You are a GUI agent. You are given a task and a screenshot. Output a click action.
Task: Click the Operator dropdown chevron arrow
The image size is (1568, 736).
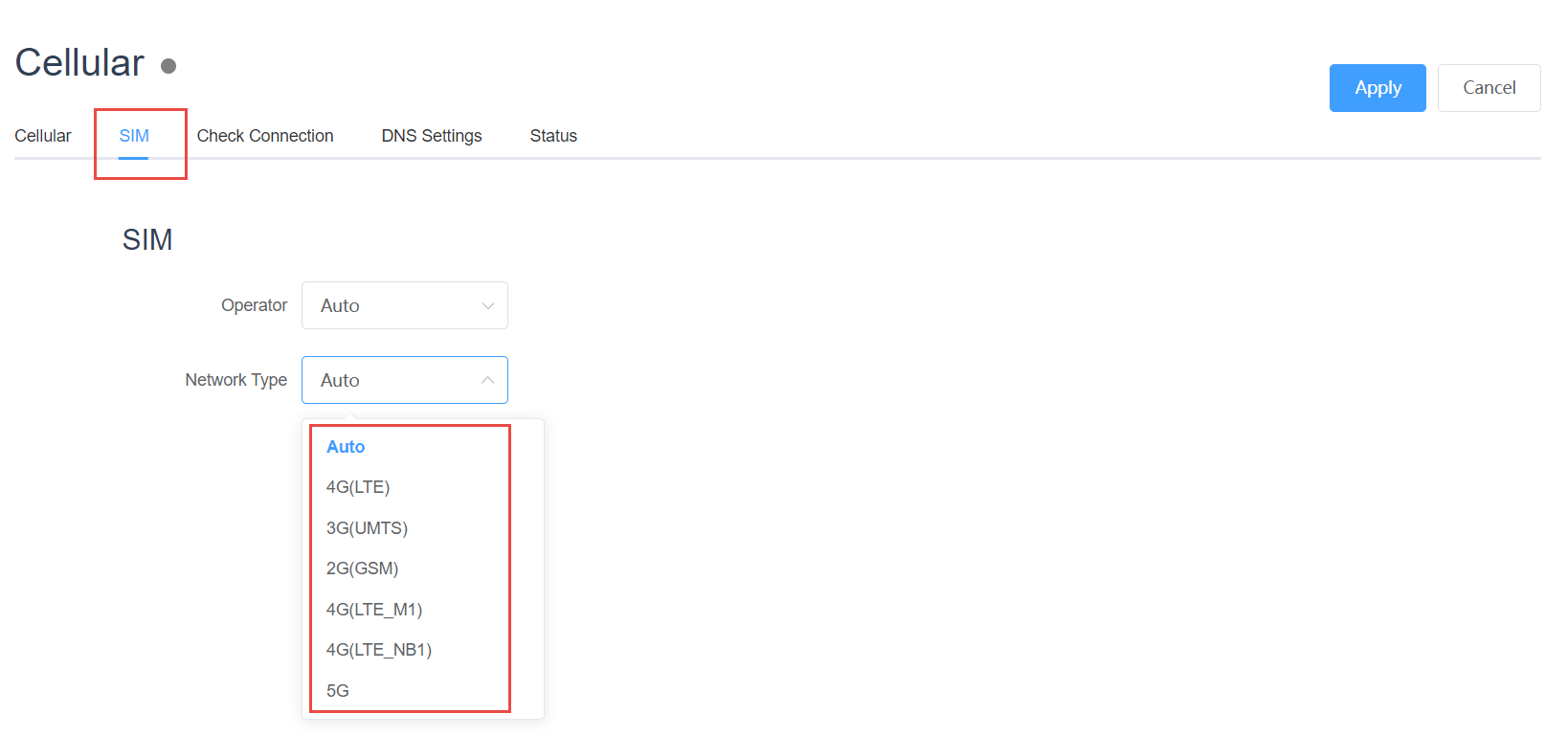487,306
